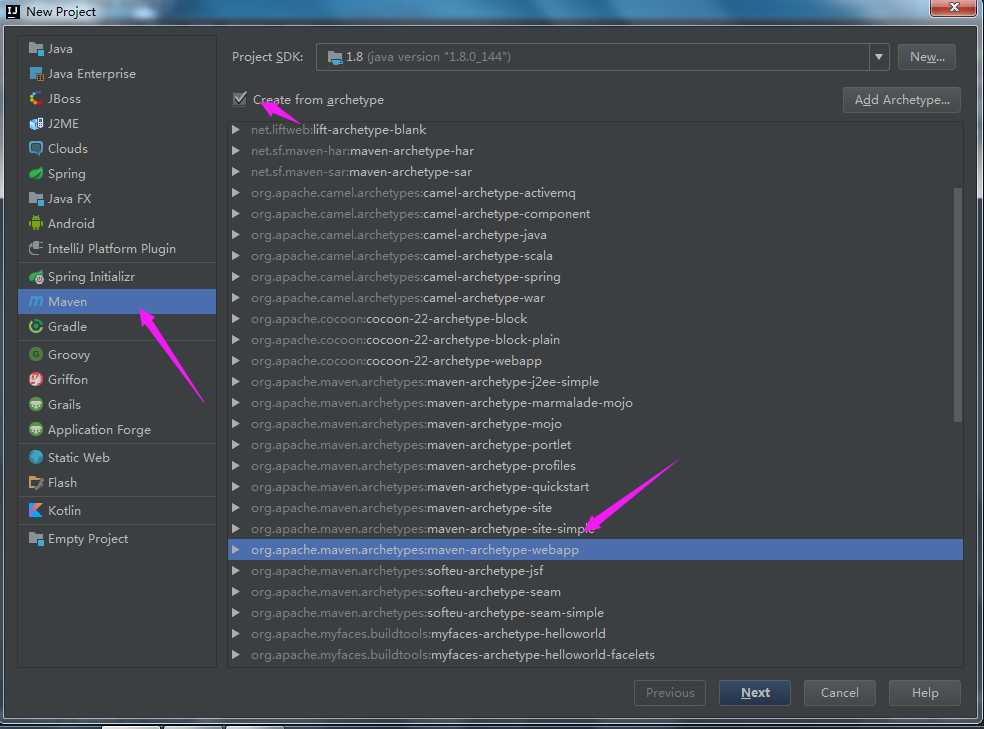
Task: Select the maven-archetype-j2ee-simple archetype
Action: (x=595, y=381)
